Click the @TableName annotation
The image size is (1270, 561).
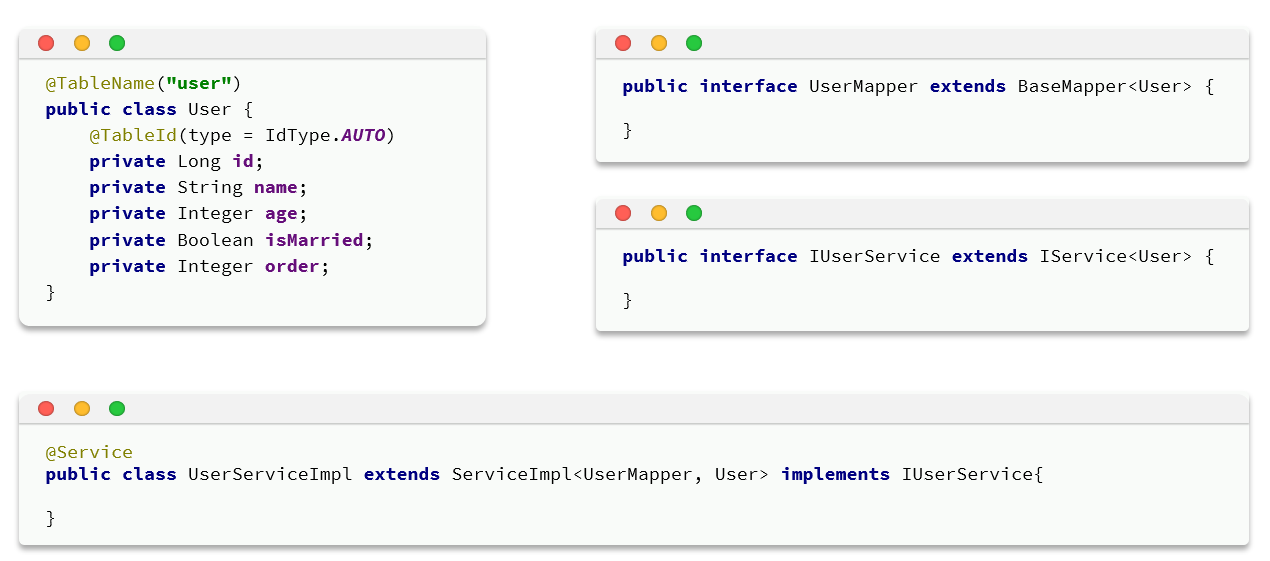[x=100, y=83]
